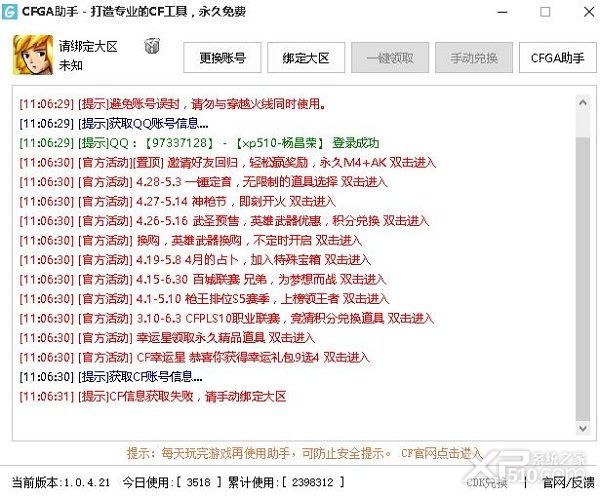600x497 pixels.
Task: Open the 绑定大区 button
Action: 306,58
